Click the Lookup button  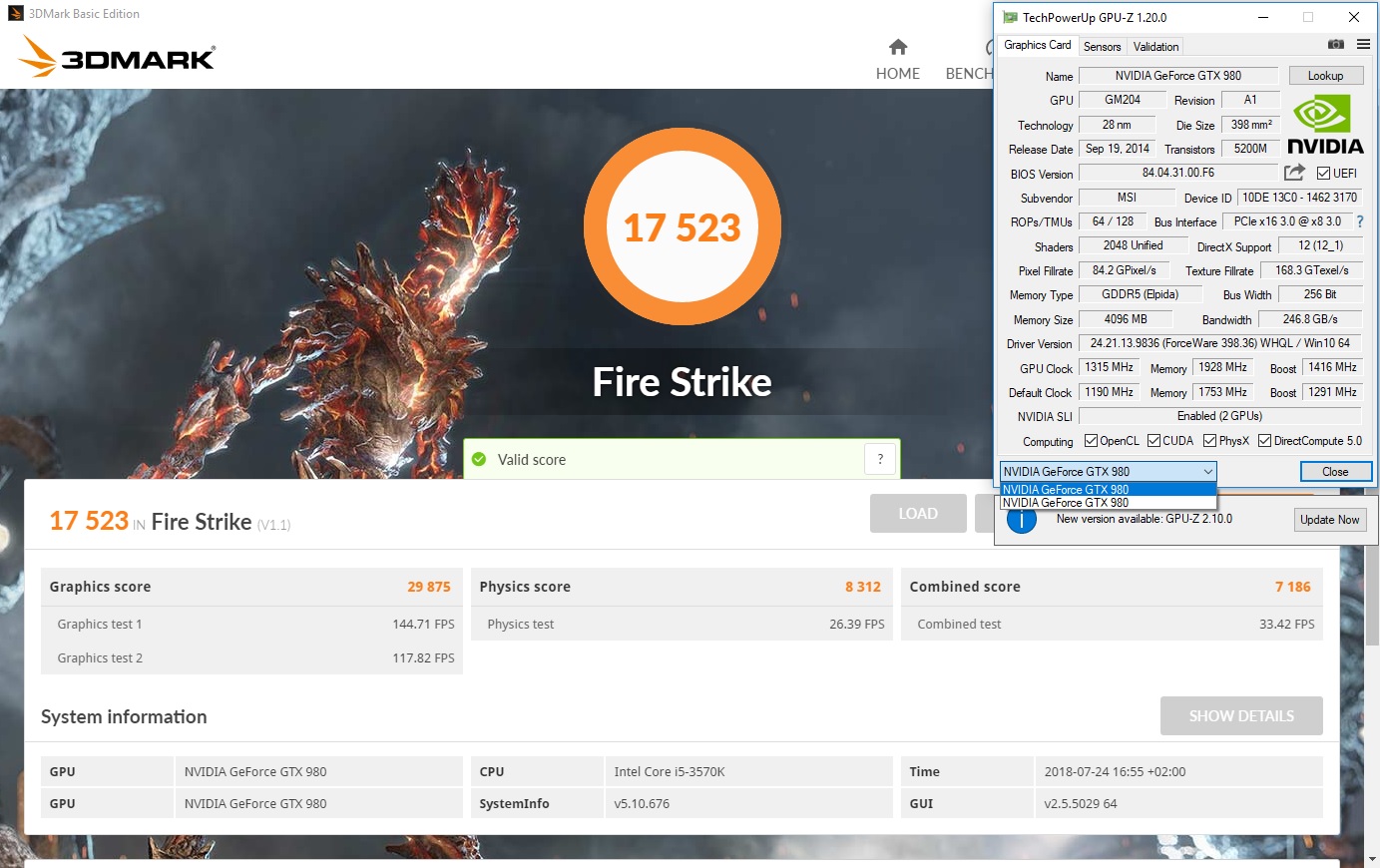[x=1324, y=76]
